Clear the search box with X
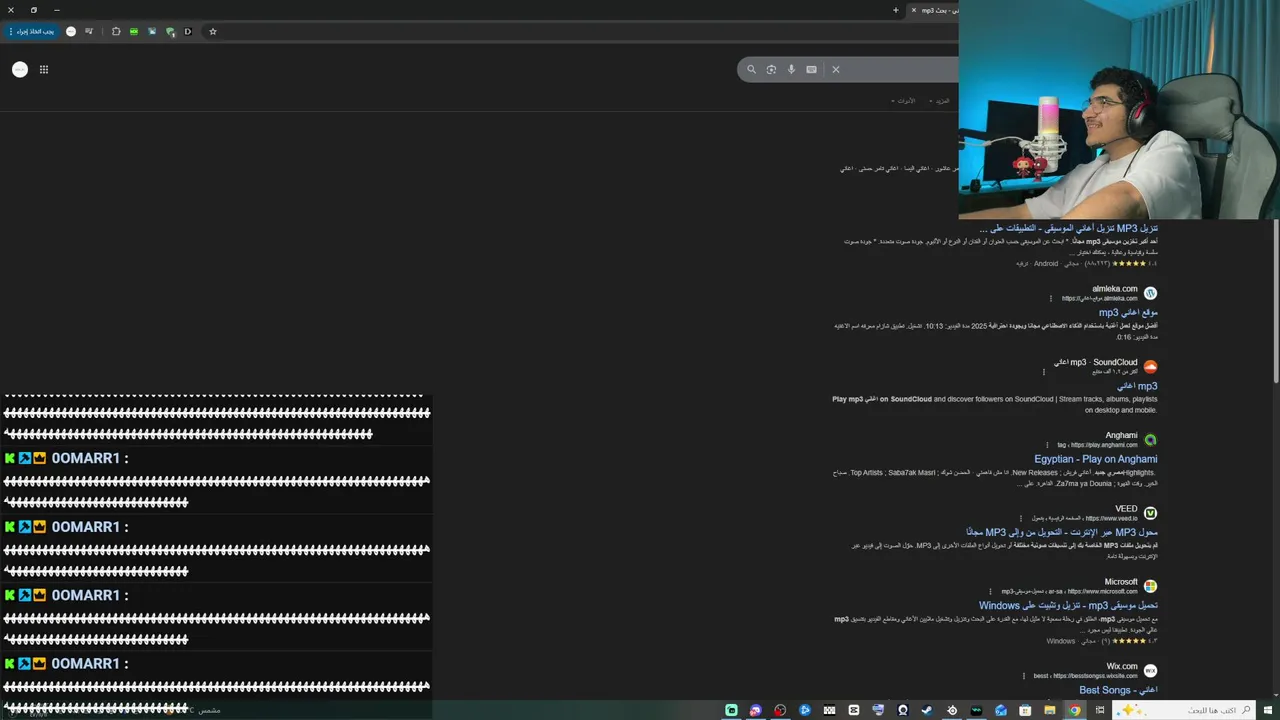The width and height of the screenshot is (1280, 720). coord(836,69)
